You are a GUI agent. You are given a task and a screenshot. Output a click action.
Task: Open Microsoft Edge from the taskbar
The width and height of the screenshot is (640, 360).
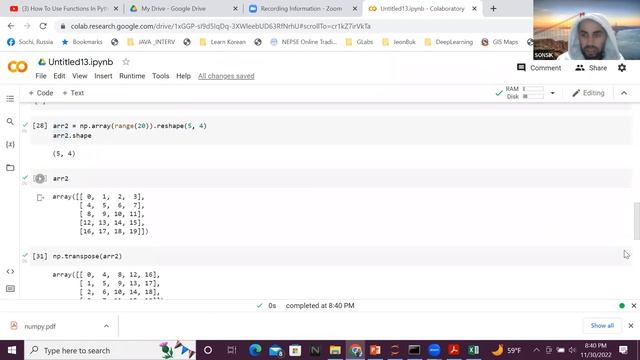point(255,350)
